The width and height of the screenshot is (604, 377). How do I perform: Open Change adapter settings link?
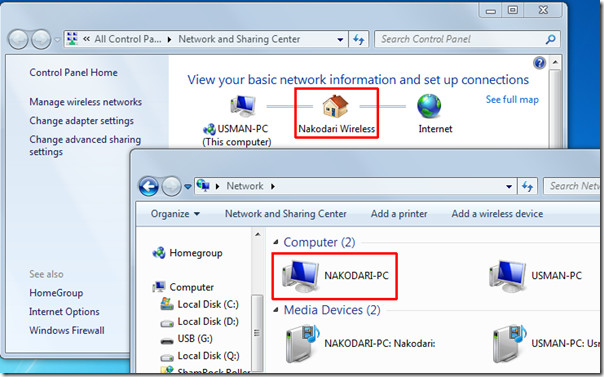click(x=82, y=121)
